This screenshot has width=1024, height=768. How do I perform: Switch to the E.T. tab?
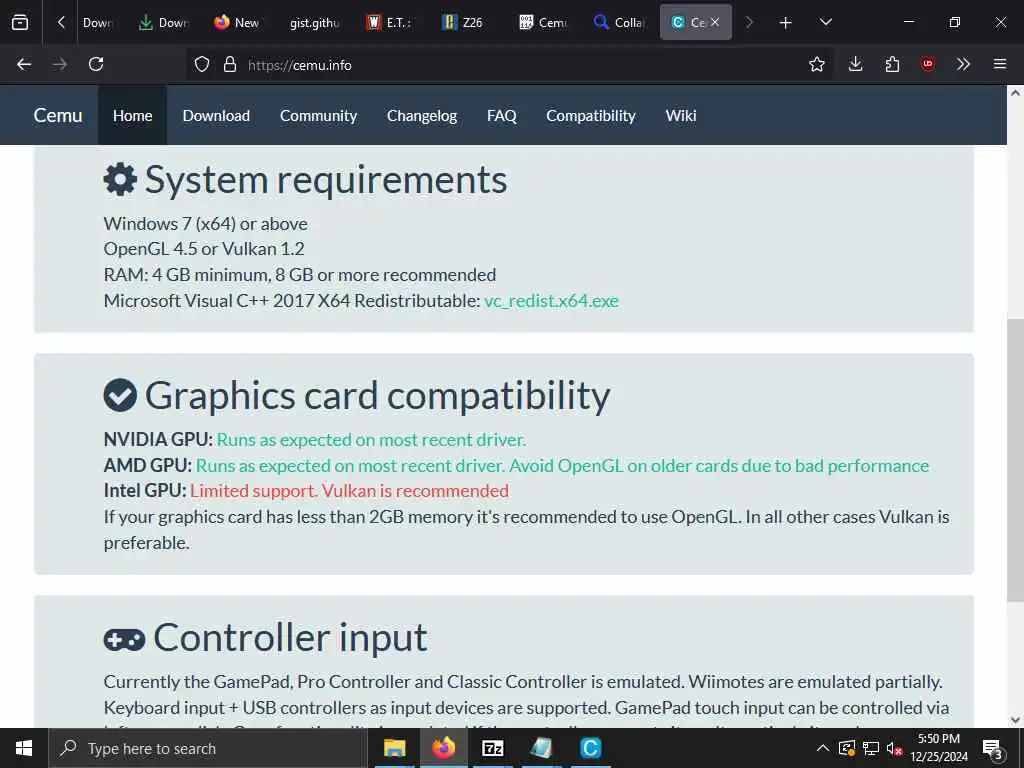(390, 23)
